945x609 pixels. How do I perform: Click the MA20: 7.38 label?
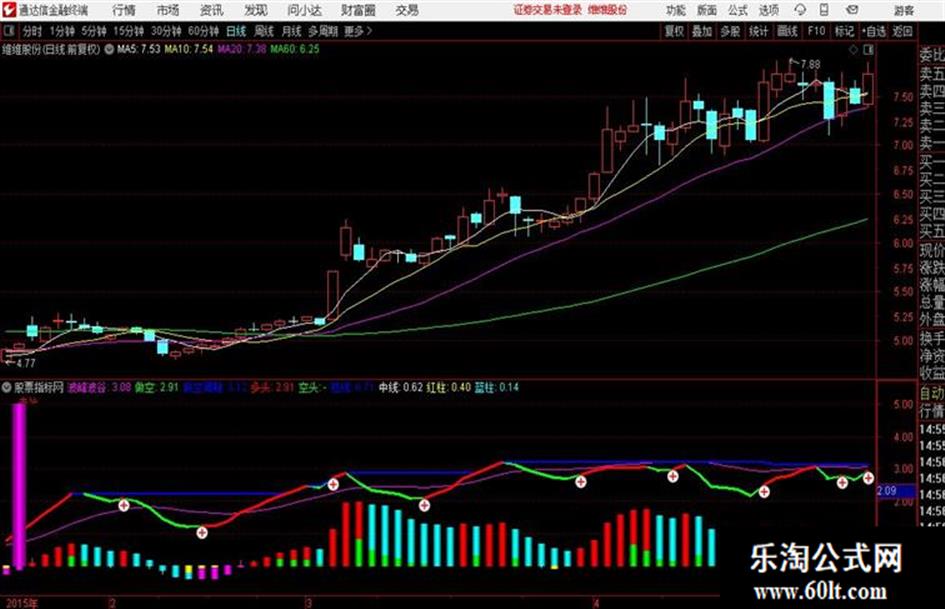coord(242,49)
